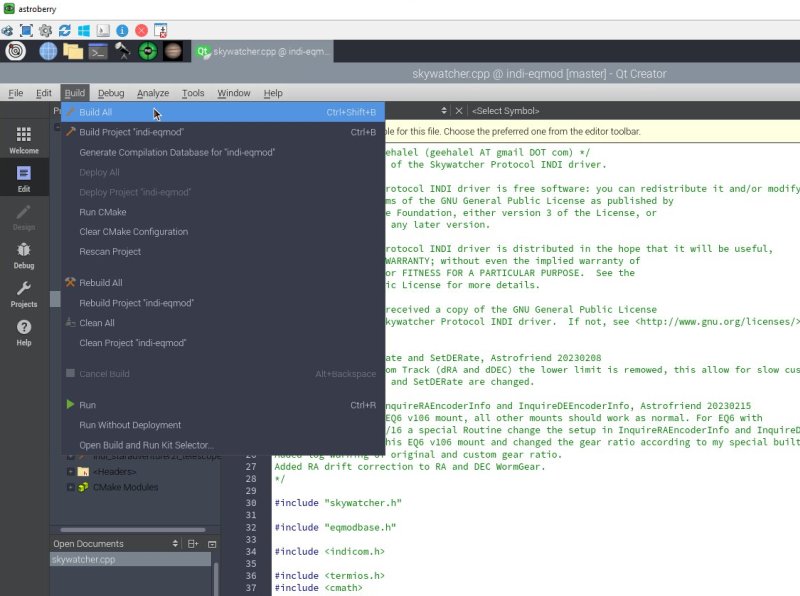Click the gnu.org licenses URL in code
Image resolution: width=800 pixels, height=596 pixels.
[719, 321]
